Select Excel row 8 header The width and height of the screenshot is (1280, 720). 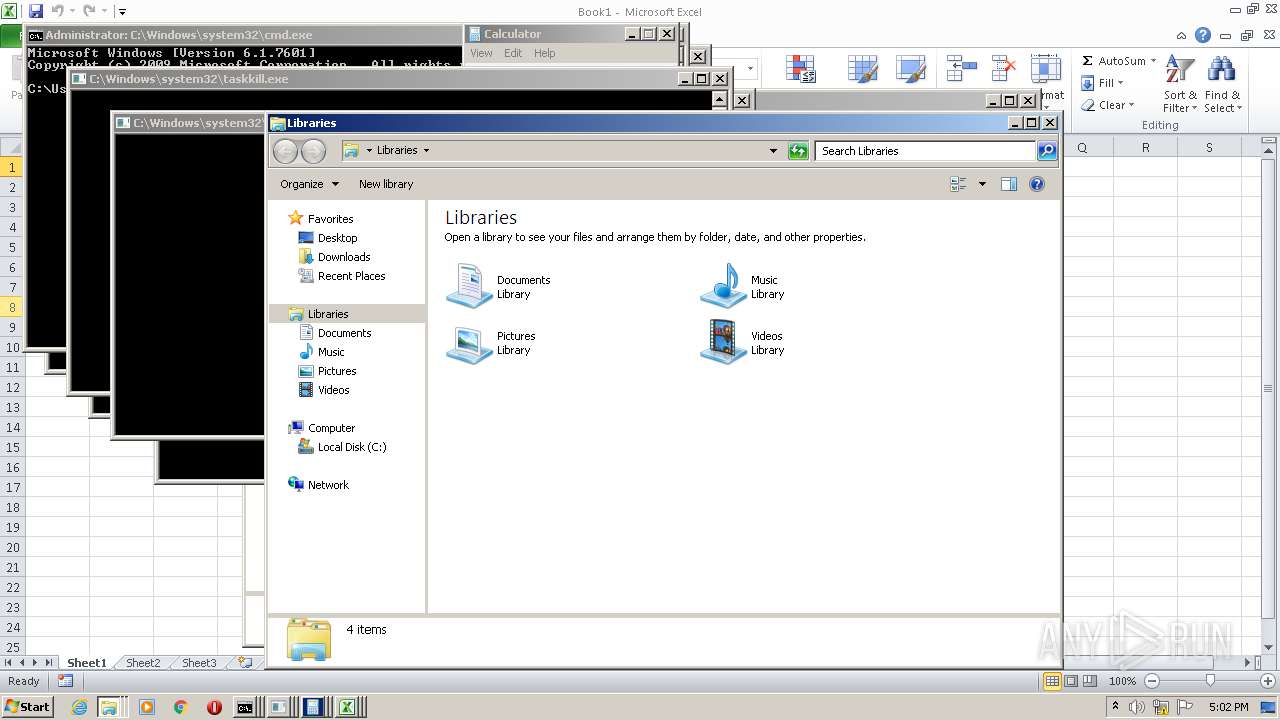(12, 307)
